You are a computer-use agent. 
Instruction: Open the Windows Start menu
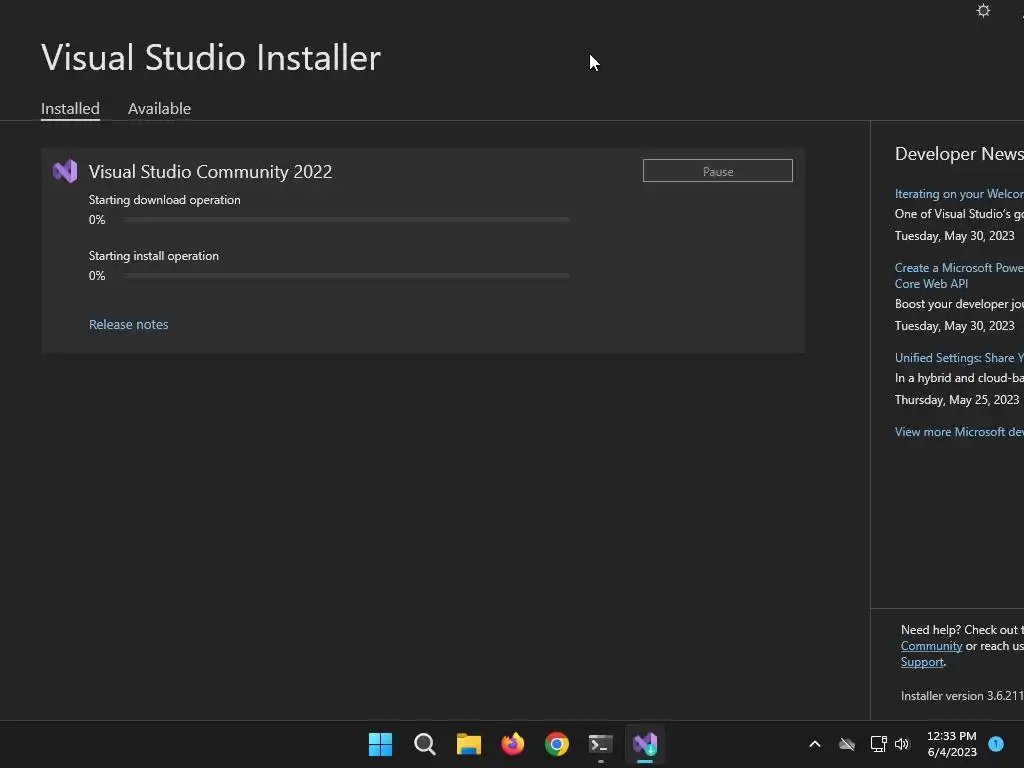380,744
